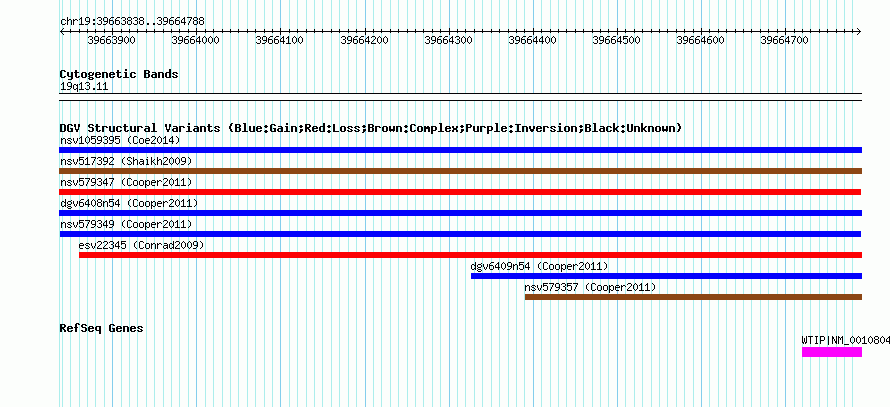Click ruler position 39664200
The image size is (890, 407).
[x=364, y=40]
